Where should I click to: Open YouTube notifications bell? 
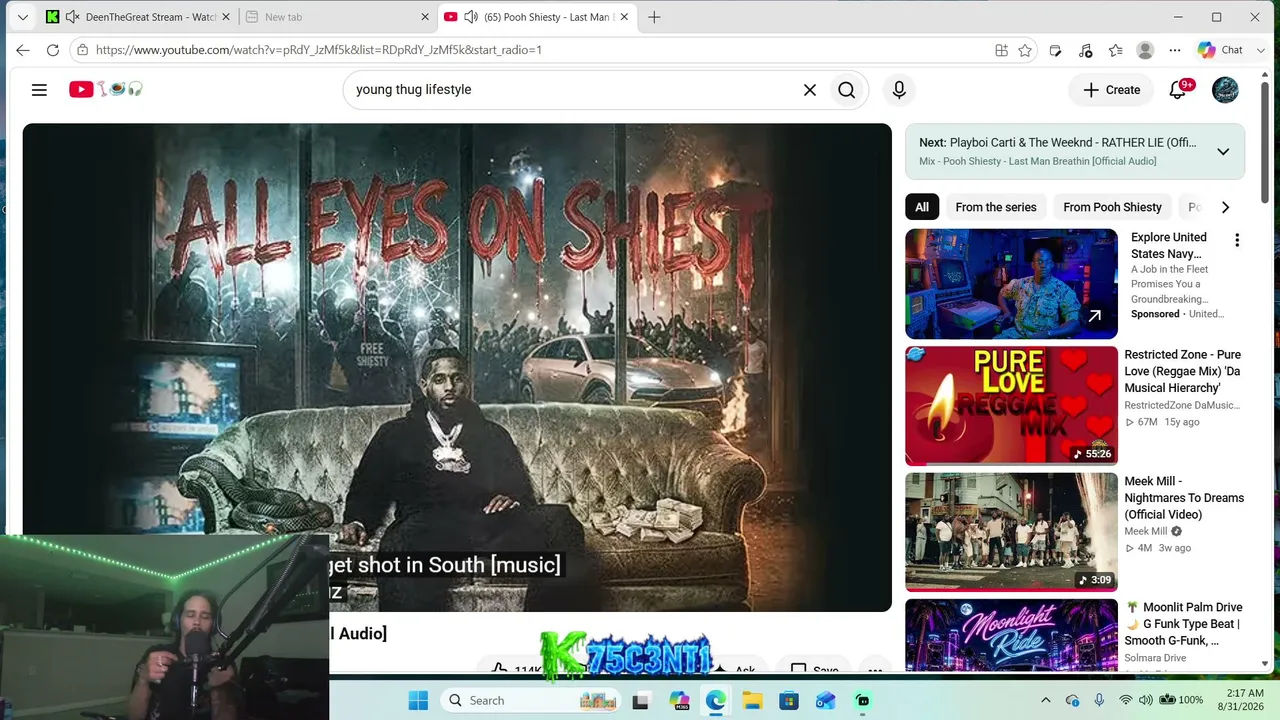(1178, 90)
